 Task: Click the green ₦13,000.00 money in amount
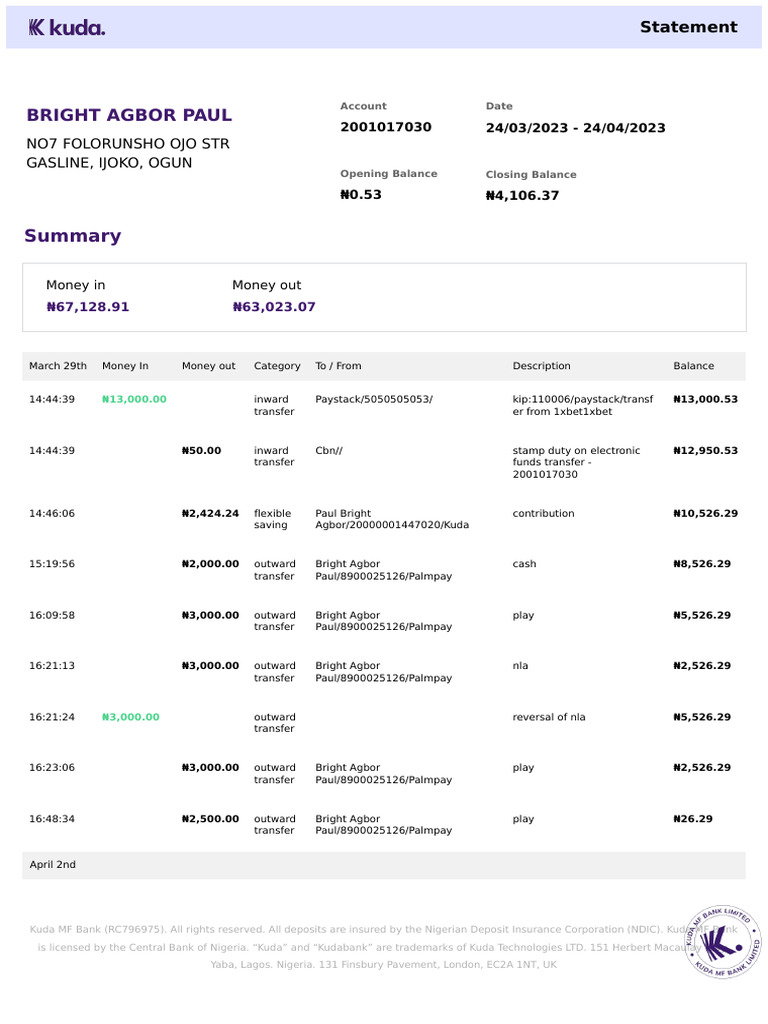point(134,399)
